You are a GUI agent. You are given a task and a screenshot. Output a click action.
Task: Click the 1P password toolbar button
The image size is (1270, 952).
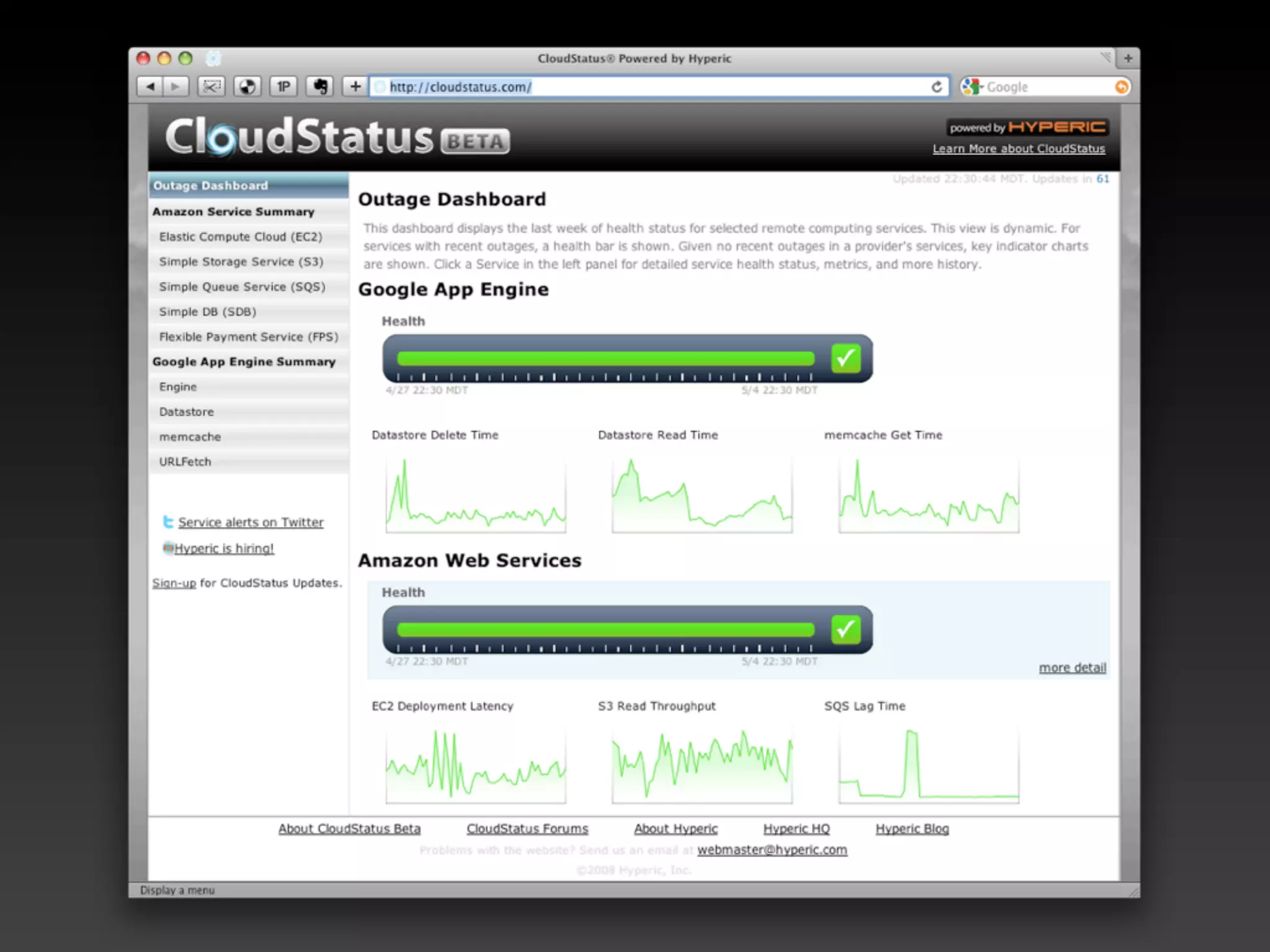[x=283, y=87]
